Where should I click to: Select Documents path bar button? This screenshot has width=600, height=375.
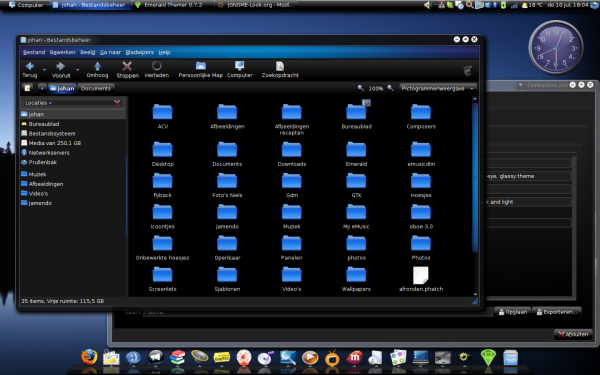(96, 88)
